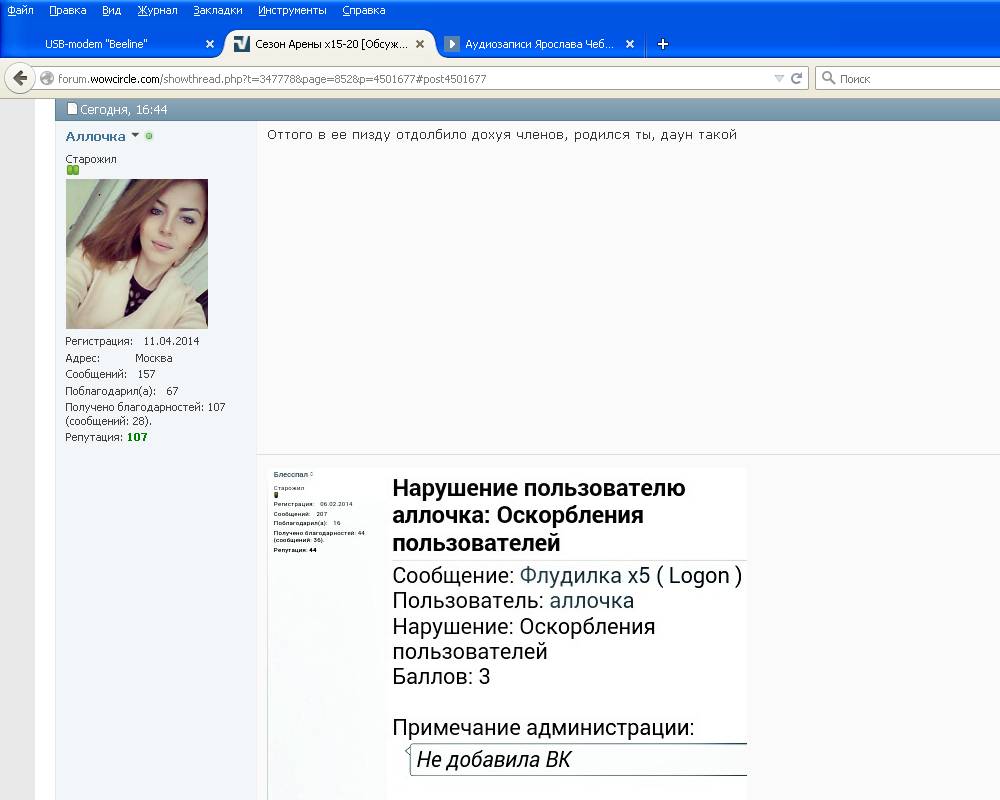The image size is (1000, 800).
Task: Open the address bar history dropdown
Action: pyautogui.click(x=779, y=78)
